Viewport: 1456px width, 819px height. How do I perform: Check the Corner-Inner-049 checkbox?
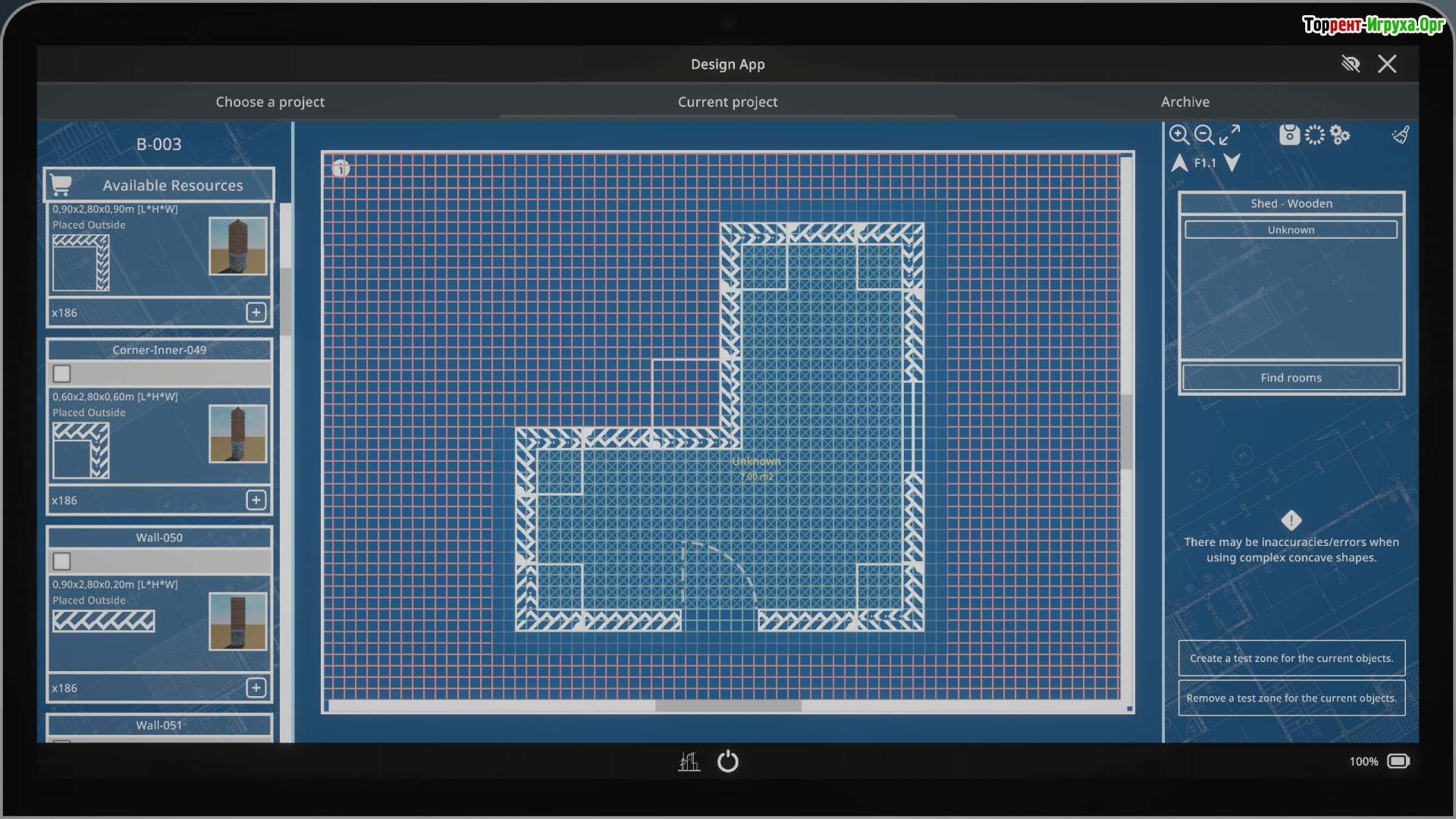point(62,373)
